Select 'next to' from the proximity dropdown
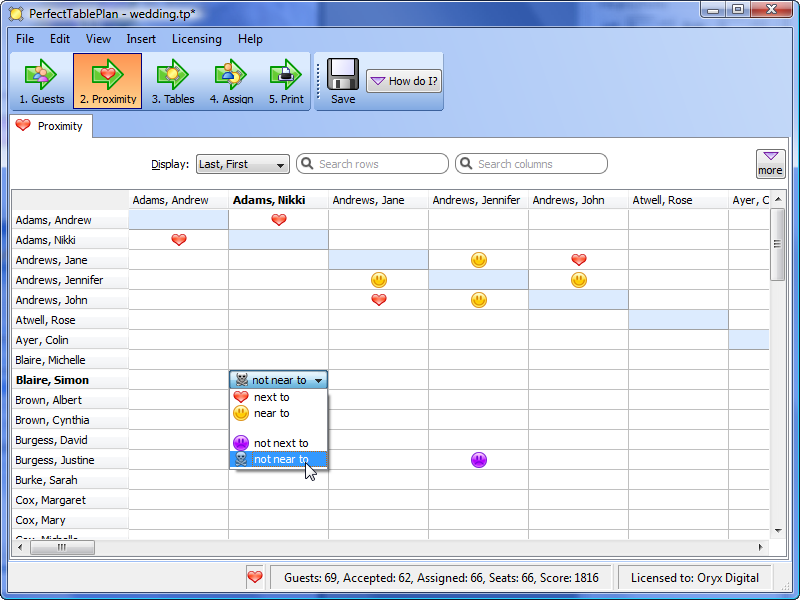Viewport: 800px width, 600px height. tap(271, 397)
